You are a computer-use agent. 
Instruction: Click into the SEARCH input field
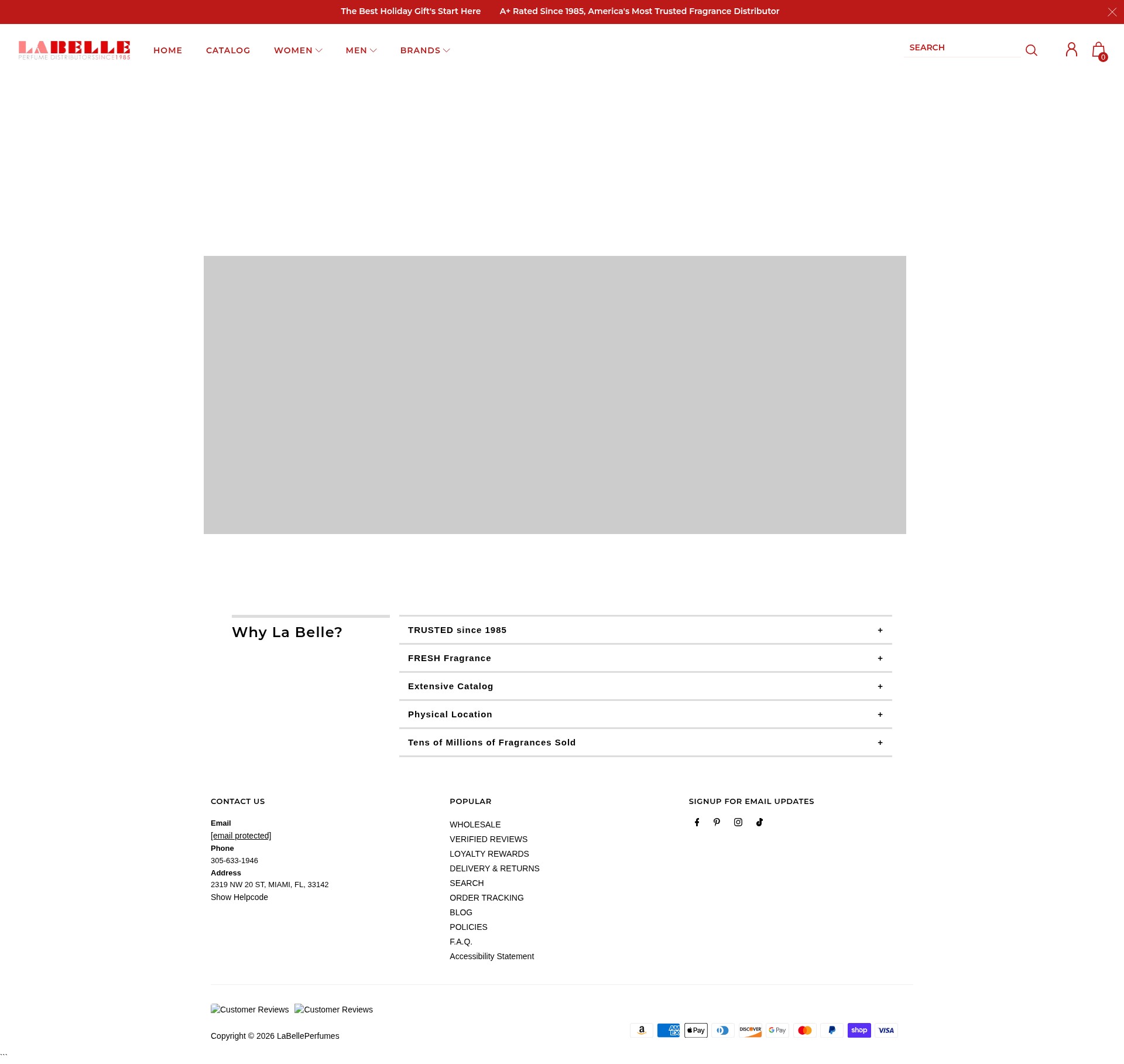click(x=962, y=48)
